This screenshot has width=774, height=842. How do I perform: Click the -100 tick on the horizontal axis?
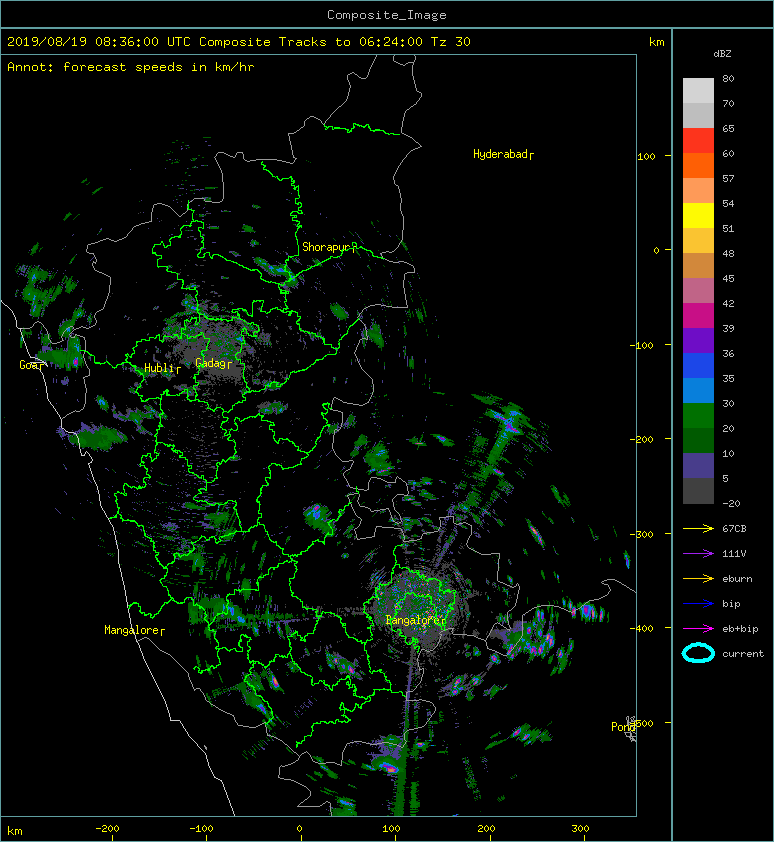[201, 829]
